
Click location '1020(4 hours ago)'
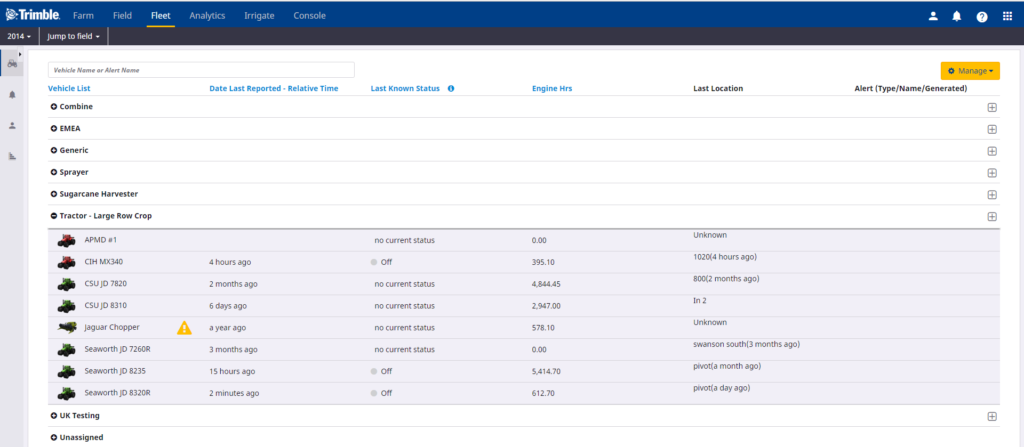tap(725, 256)
